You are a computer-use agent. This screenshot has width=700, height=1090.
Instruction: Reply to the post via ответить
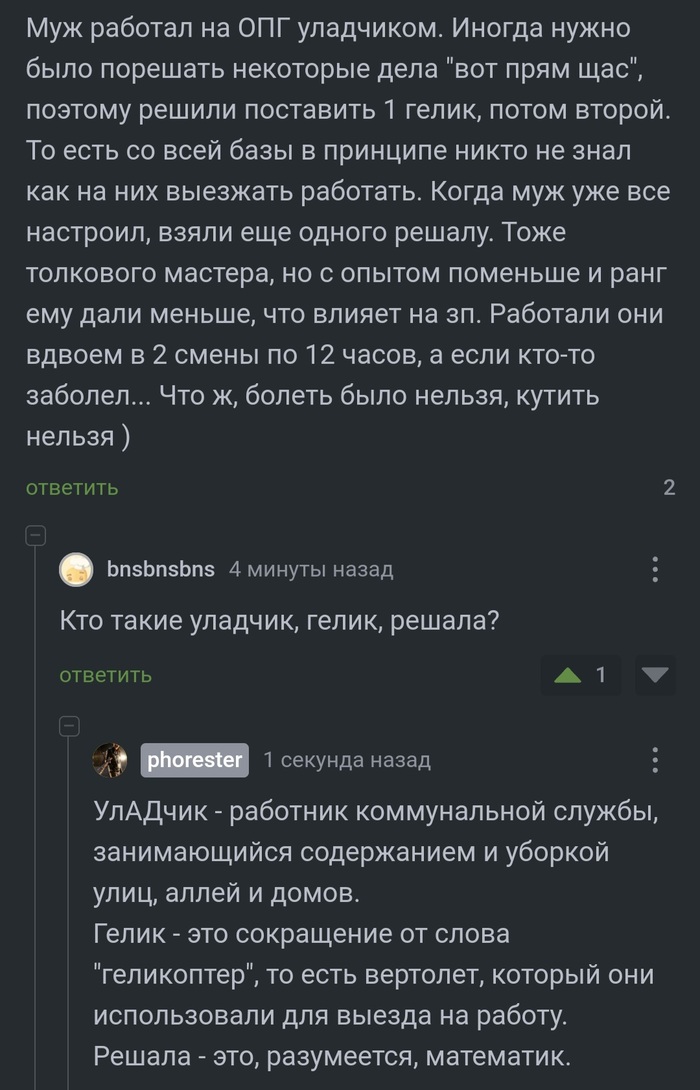tap(70, 488)
